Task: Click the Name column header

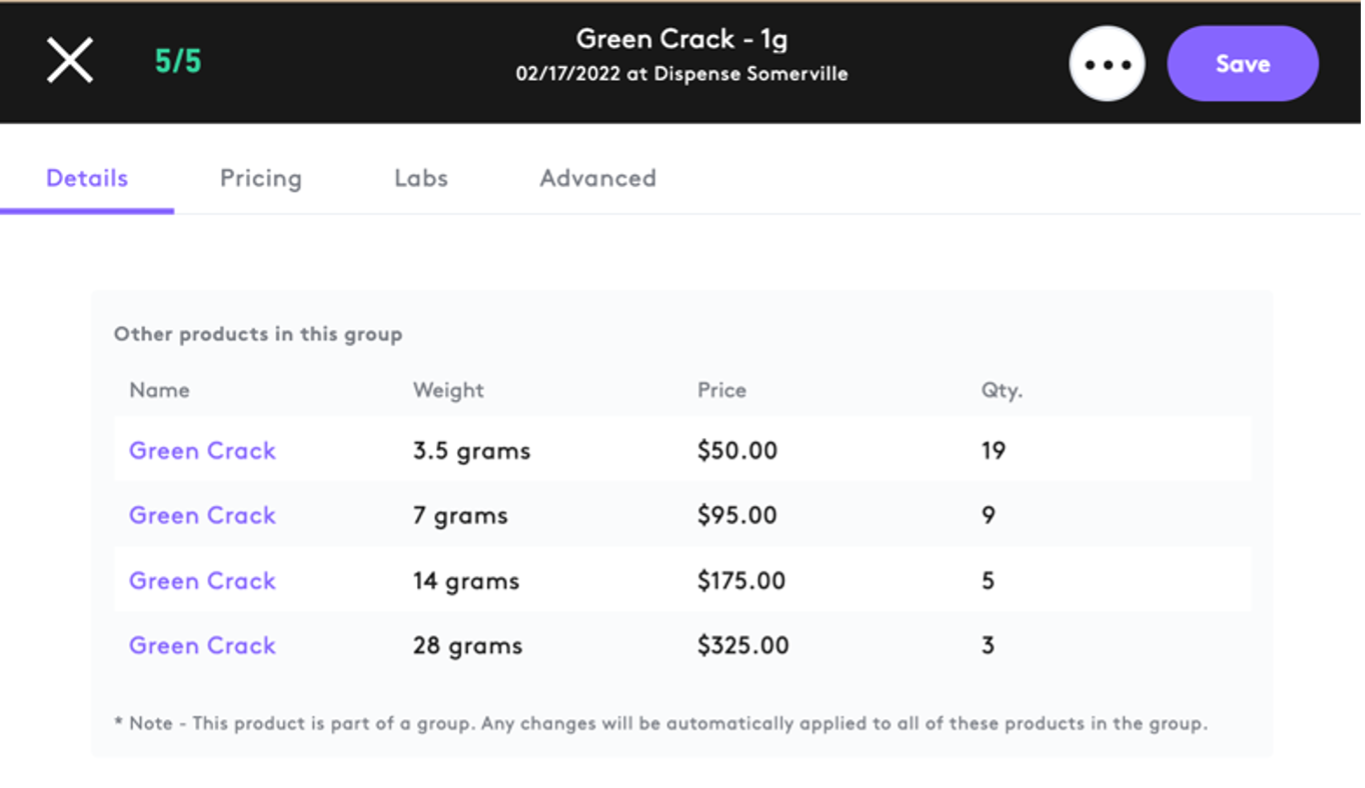Action: tap(159, 390)
